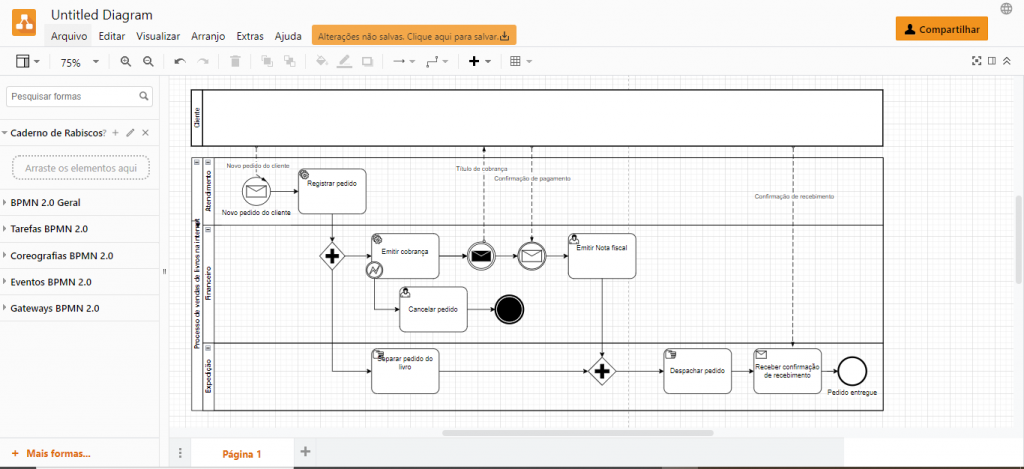The height and width of the screenshot is (469, 1024).
Task: Click the Compartilhar button
Action: 941,29
